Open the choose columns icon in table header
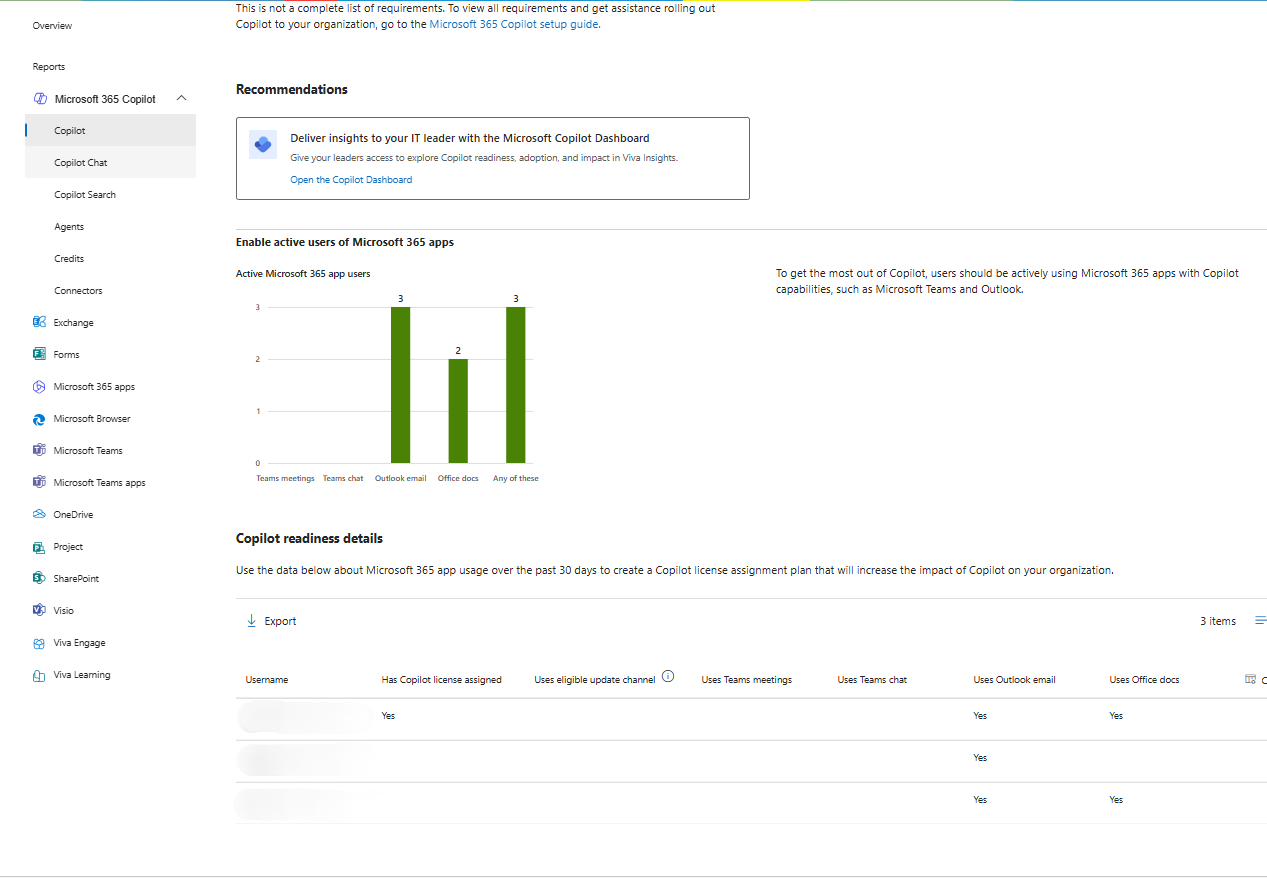This screenshot has height=878, width=1267. 1250,679
